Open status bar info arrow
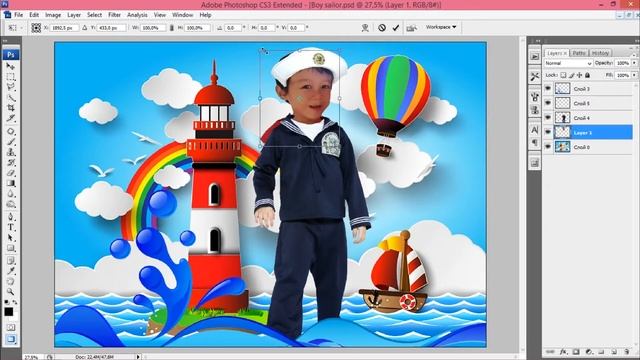This screenshot has height=360, width=640. (x=138, y=357)
